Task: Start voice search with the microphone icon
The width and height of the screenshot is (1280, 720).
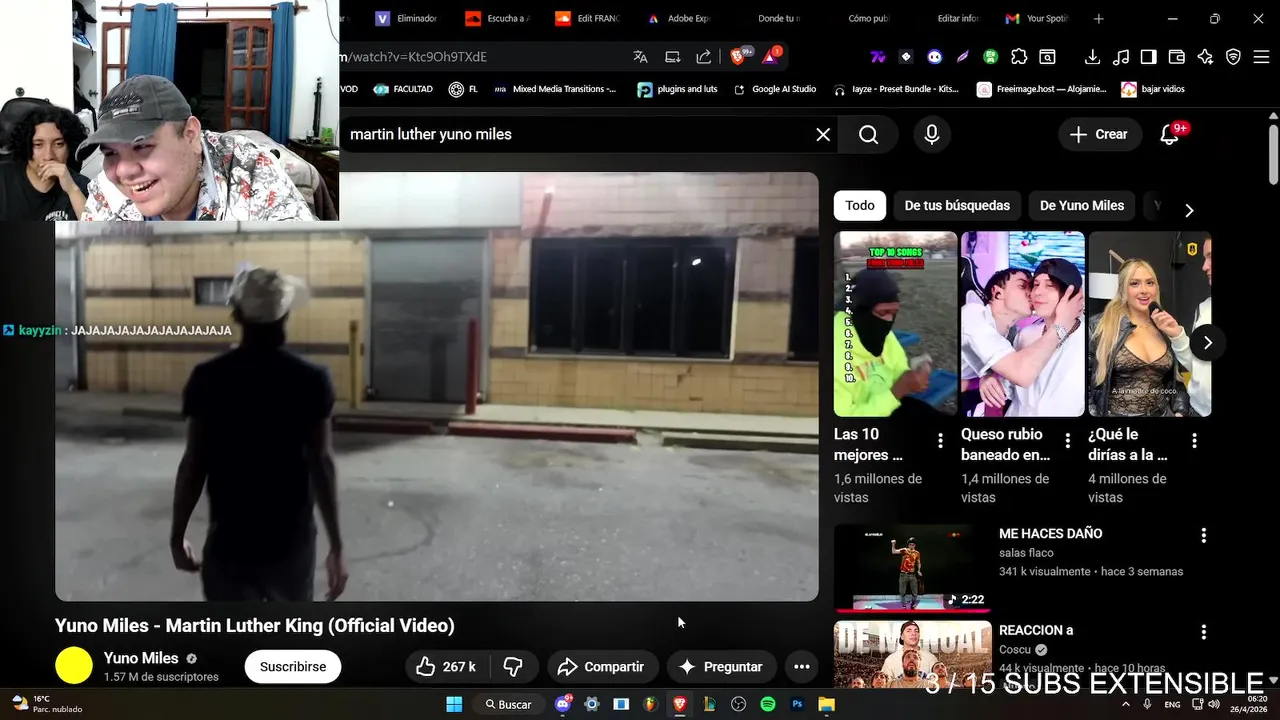Action: coord(932,134)
